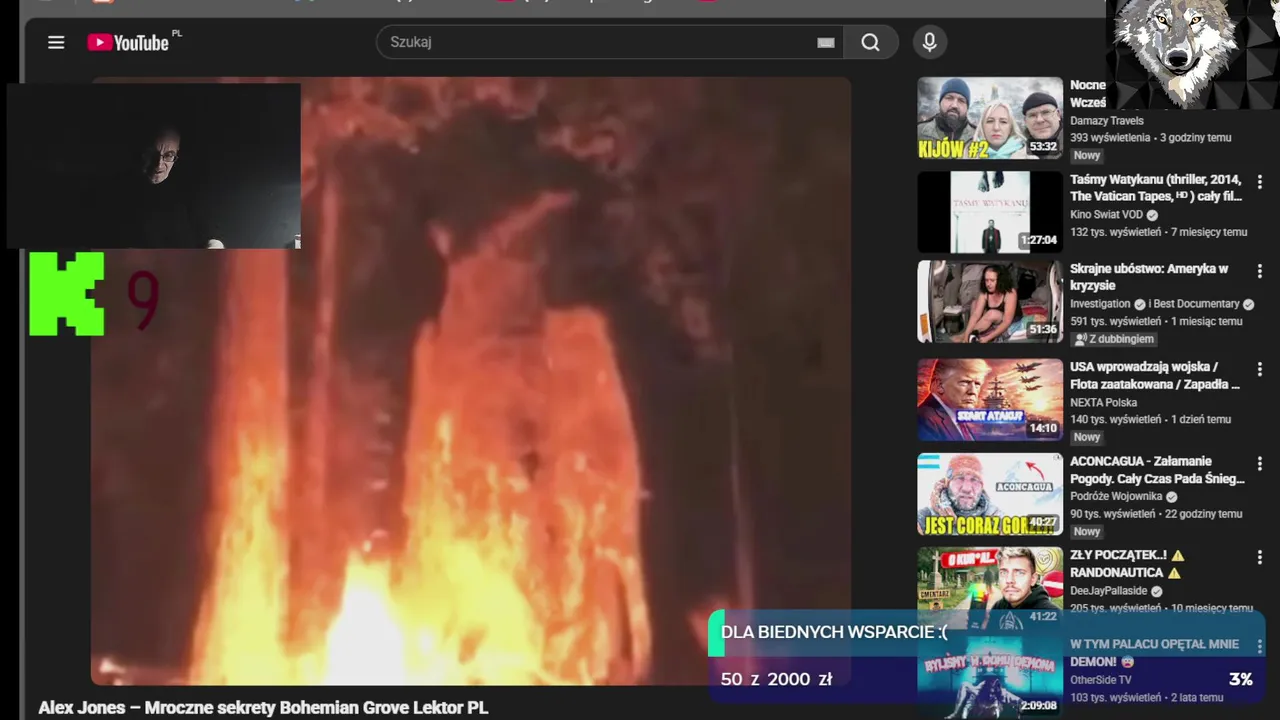Open the on-screen keyboard icon in search
This screenshot has width=1280, height=720.
coord(826,42)
